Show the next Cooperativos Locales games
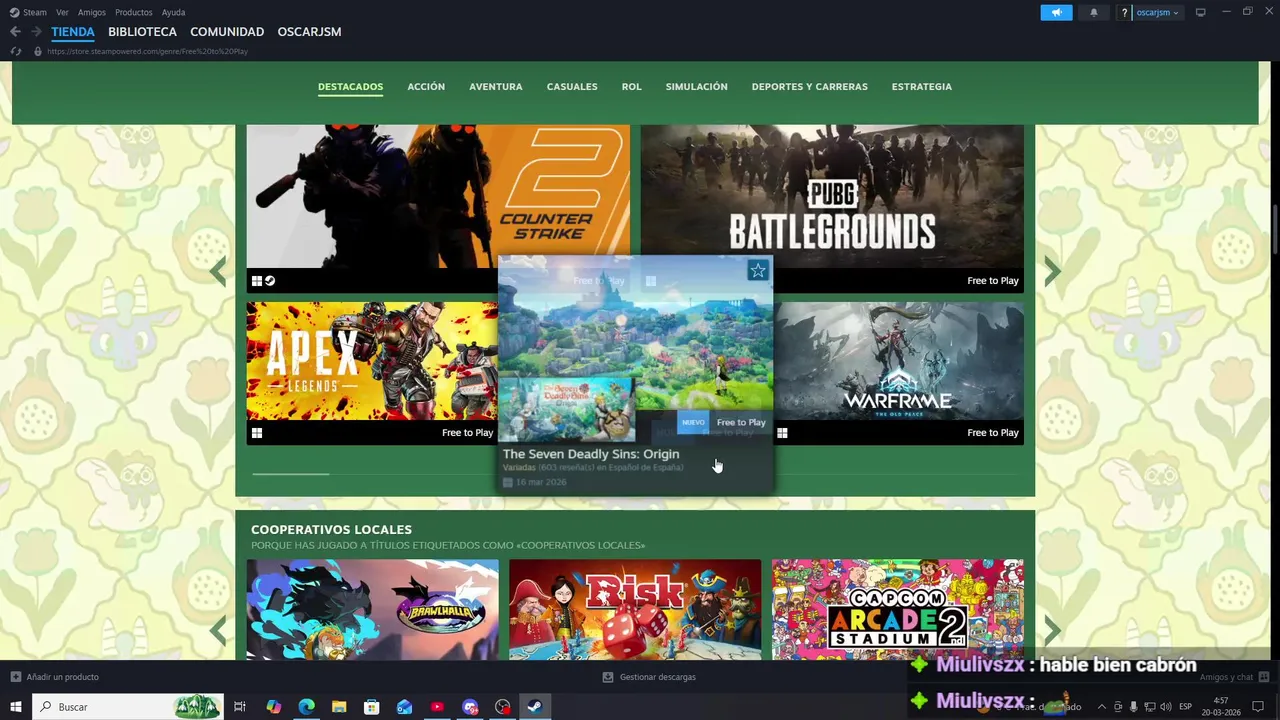This screenshot has width=1280, height=720. [x=1052, y=630]
